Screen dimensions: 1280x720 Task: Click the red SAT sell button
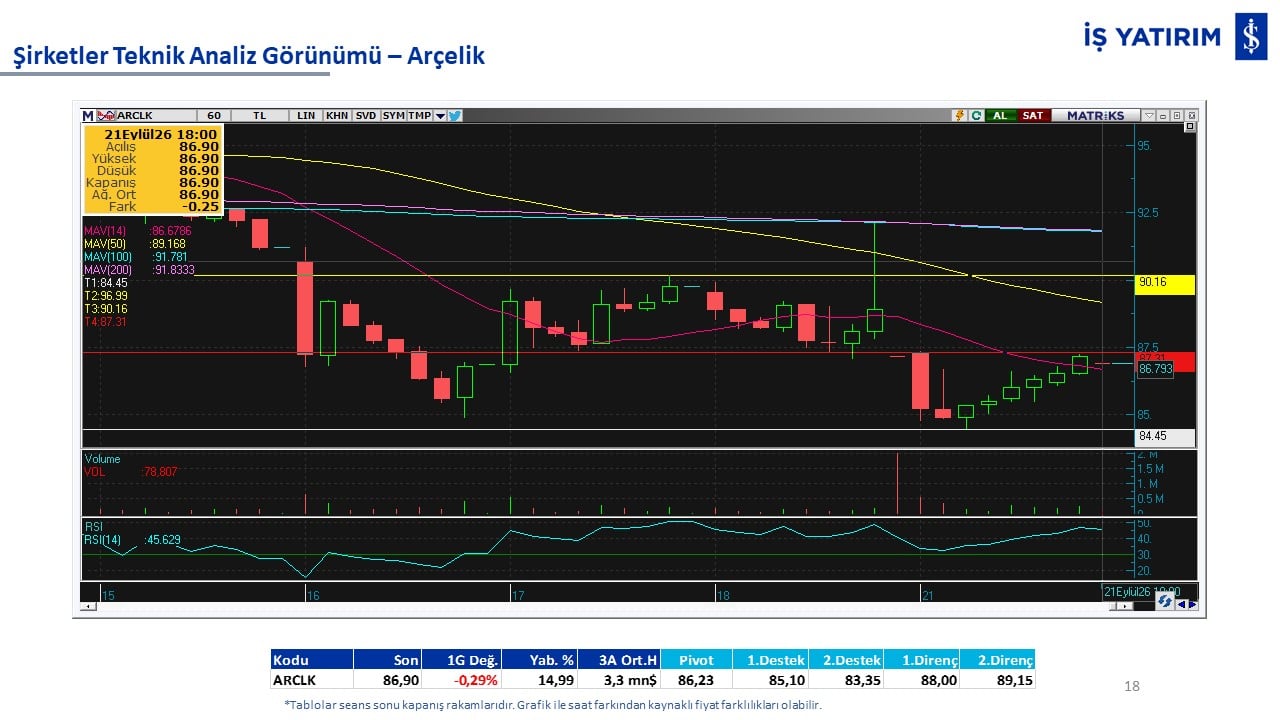[x=1033, y=115]
